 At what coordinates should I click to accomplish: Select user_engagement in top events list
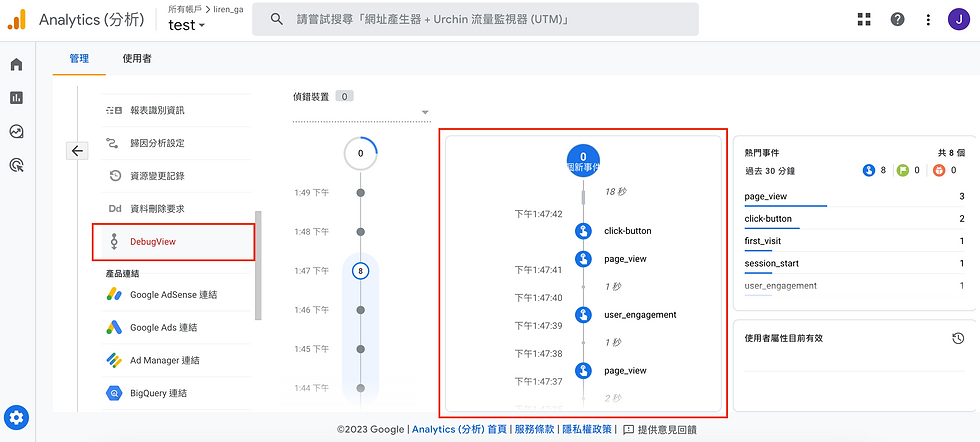(854, 286)
